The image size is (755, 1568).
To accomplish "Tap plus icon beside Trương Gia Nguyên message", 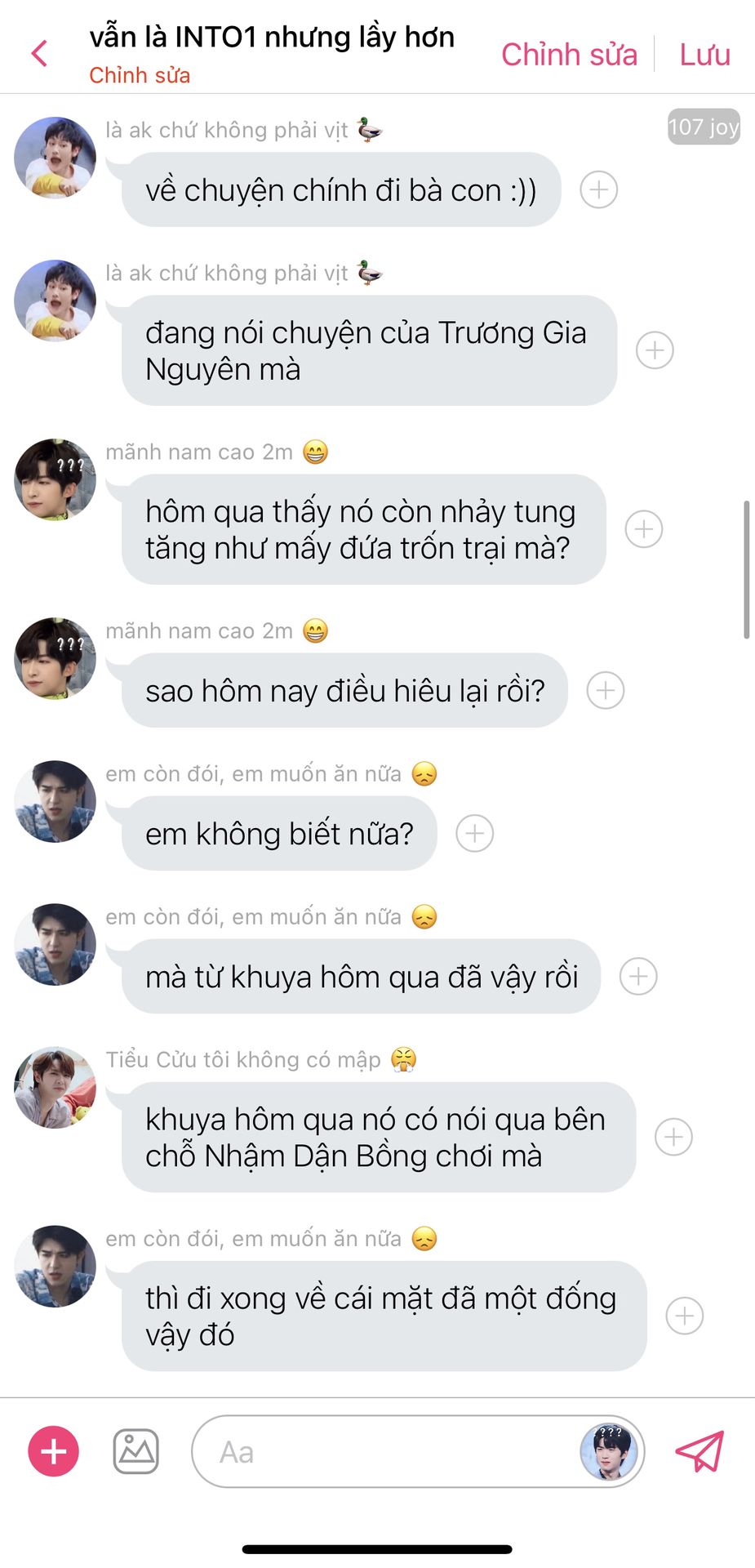I will (655, 350).
